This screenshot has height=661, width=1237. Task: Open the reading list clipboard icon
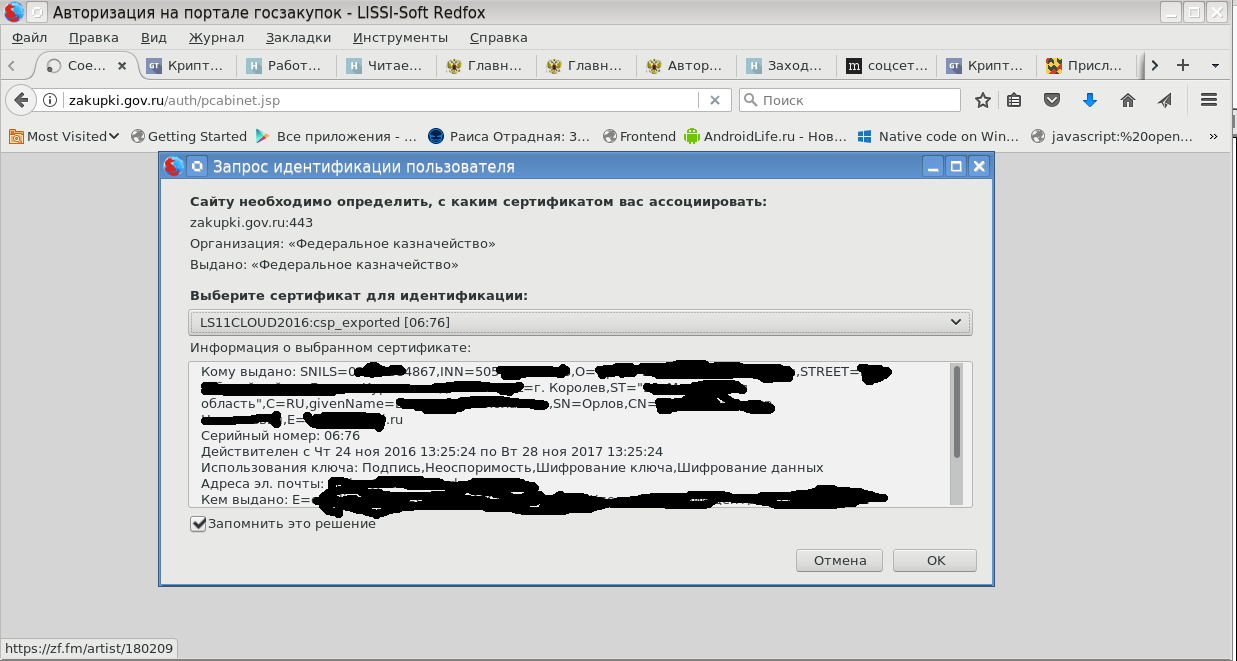pyautogui.click(x=1015, y=100)
